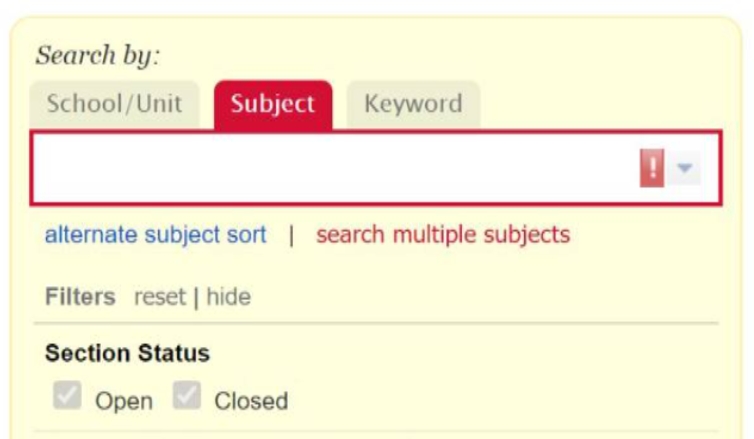Click the separator between the subject links
Screen dimensions: 754x439
(x=291, y=235)
